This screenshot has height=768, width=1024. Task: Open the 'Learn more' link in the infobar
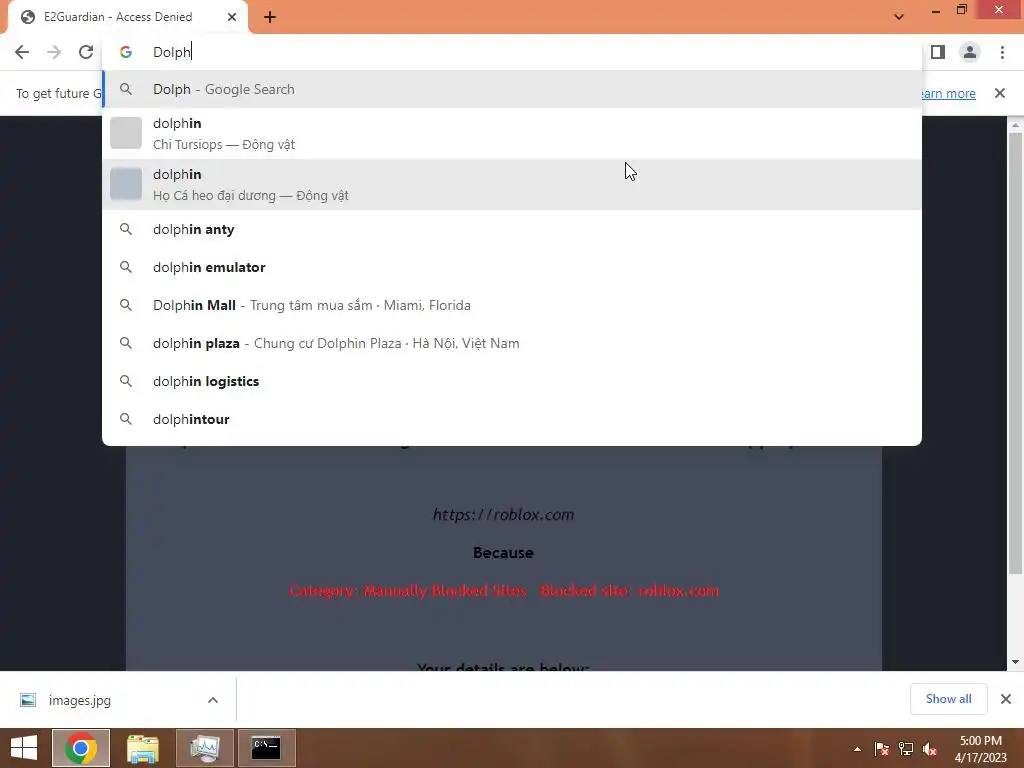949,93
